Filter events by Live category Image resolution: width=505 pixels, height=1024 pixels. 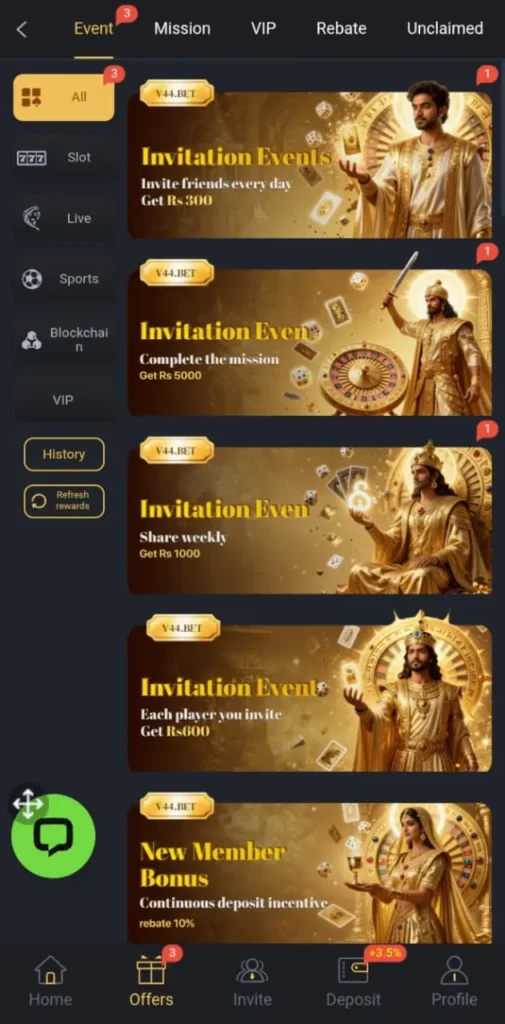[x=63, y=218]
